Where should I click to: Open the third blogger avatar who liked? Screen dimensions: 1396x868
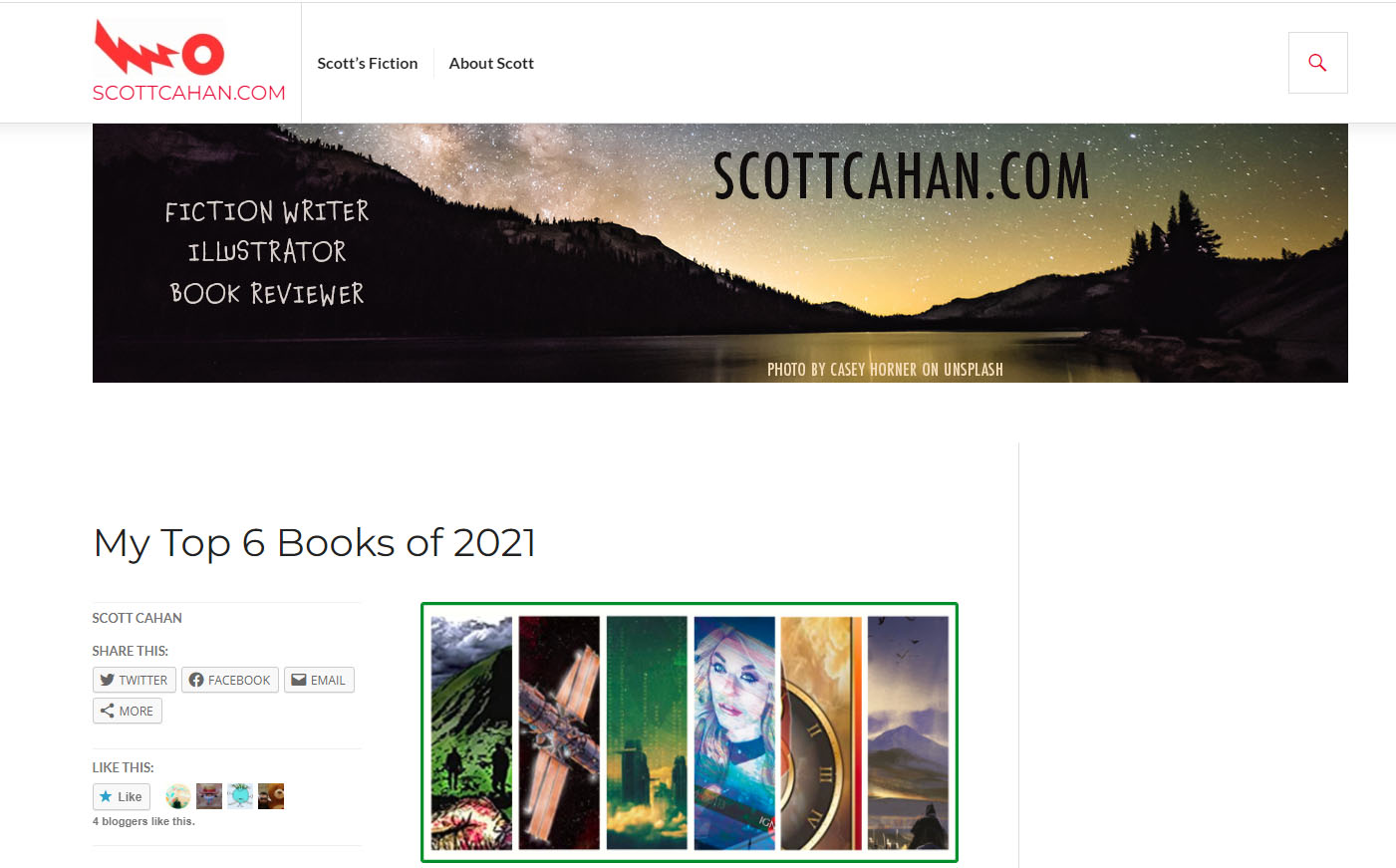[x=240, y=796]
